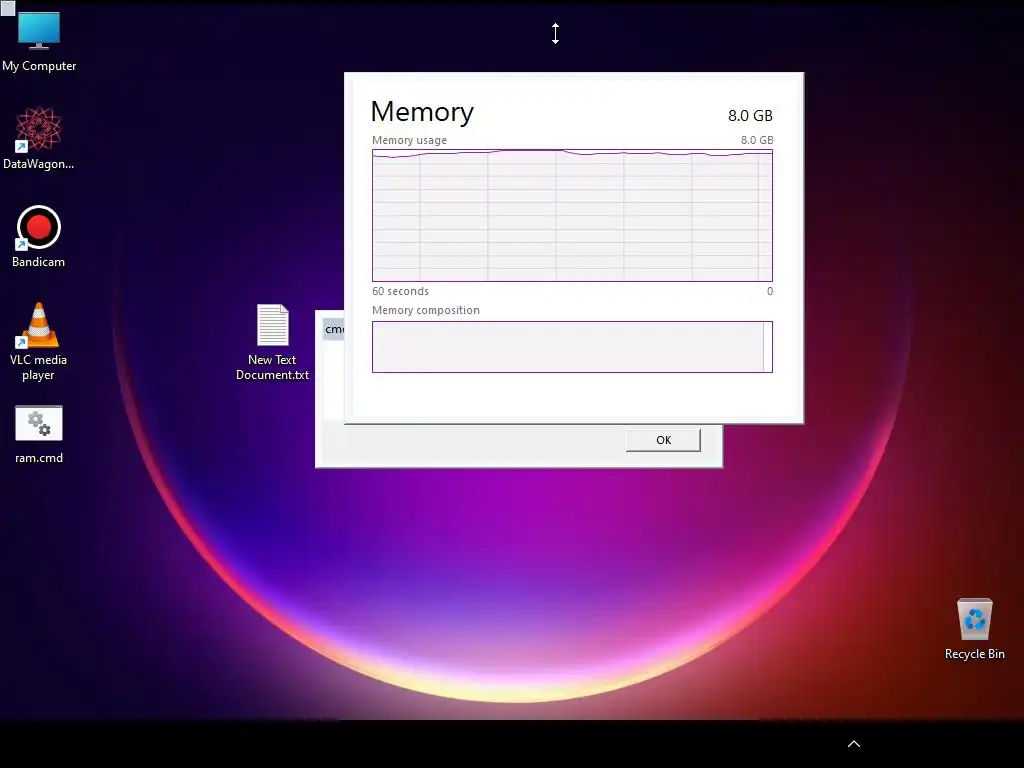This screenshot has width=1024, height=768.
Task: Click the Memory usage label
Action: click(x=409, y=140)
